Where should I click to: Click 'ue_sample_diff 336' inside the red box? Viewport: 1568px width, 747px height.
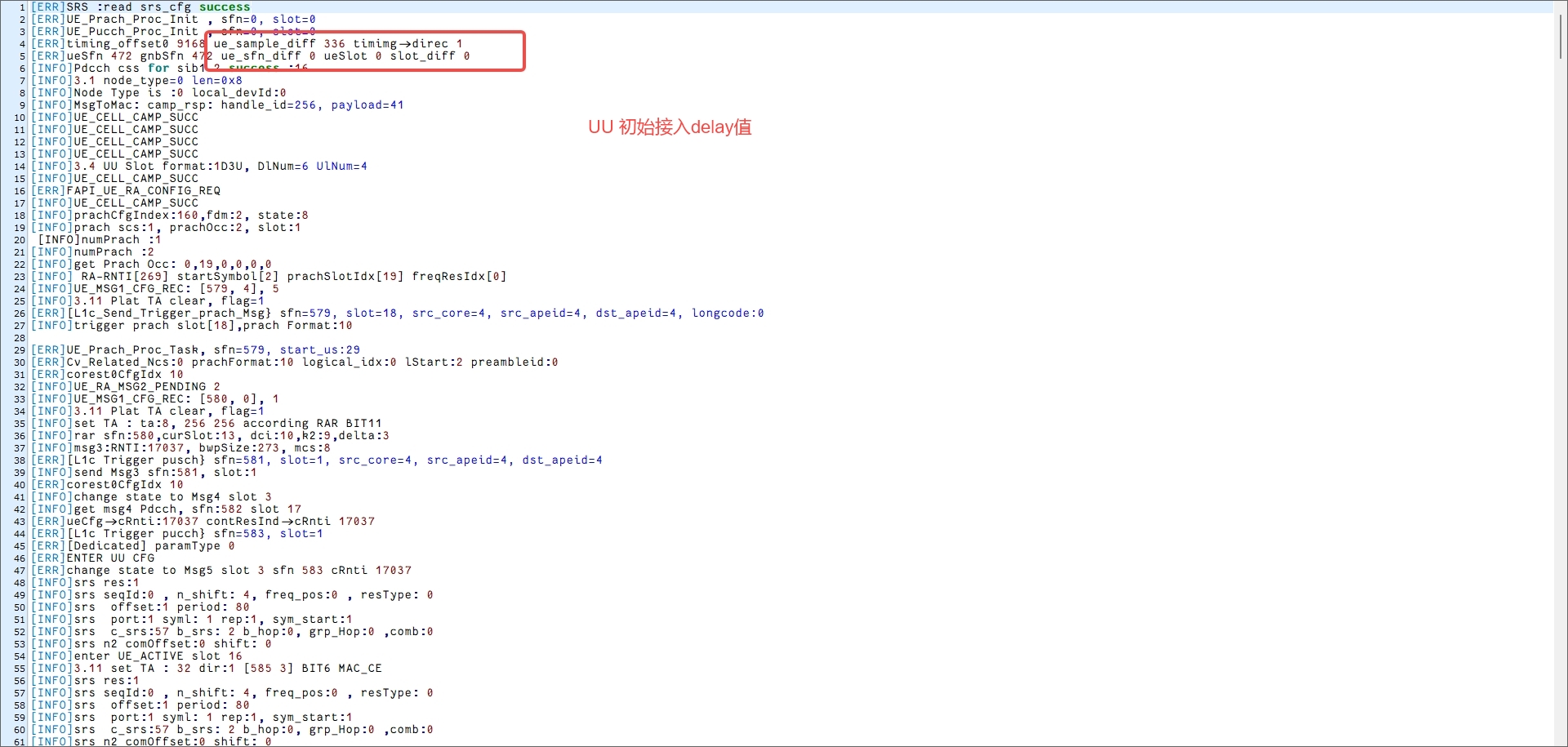279,44
